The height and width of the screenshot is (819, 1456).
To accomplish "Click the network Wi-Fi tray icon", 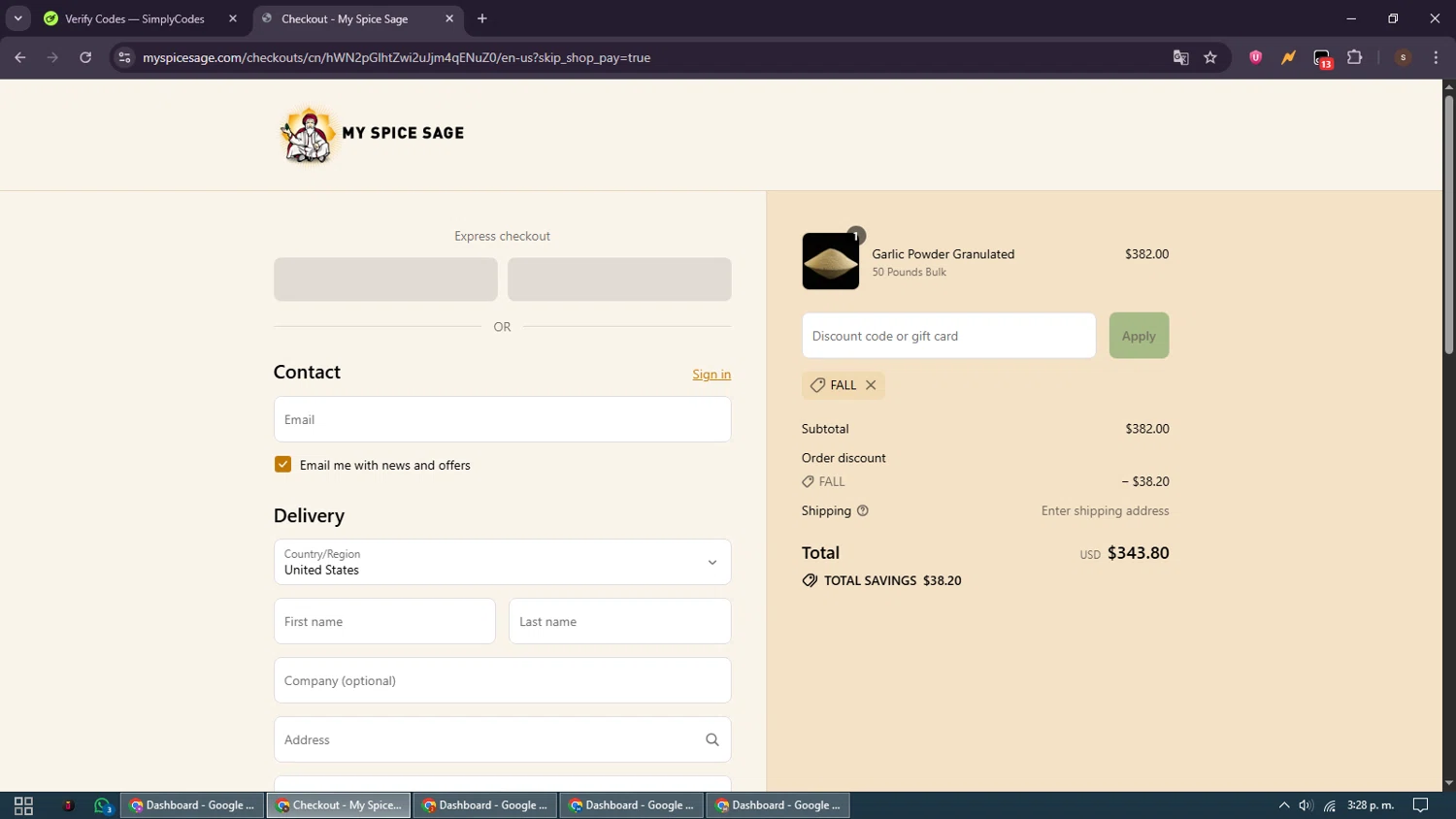I will 1330,805.
